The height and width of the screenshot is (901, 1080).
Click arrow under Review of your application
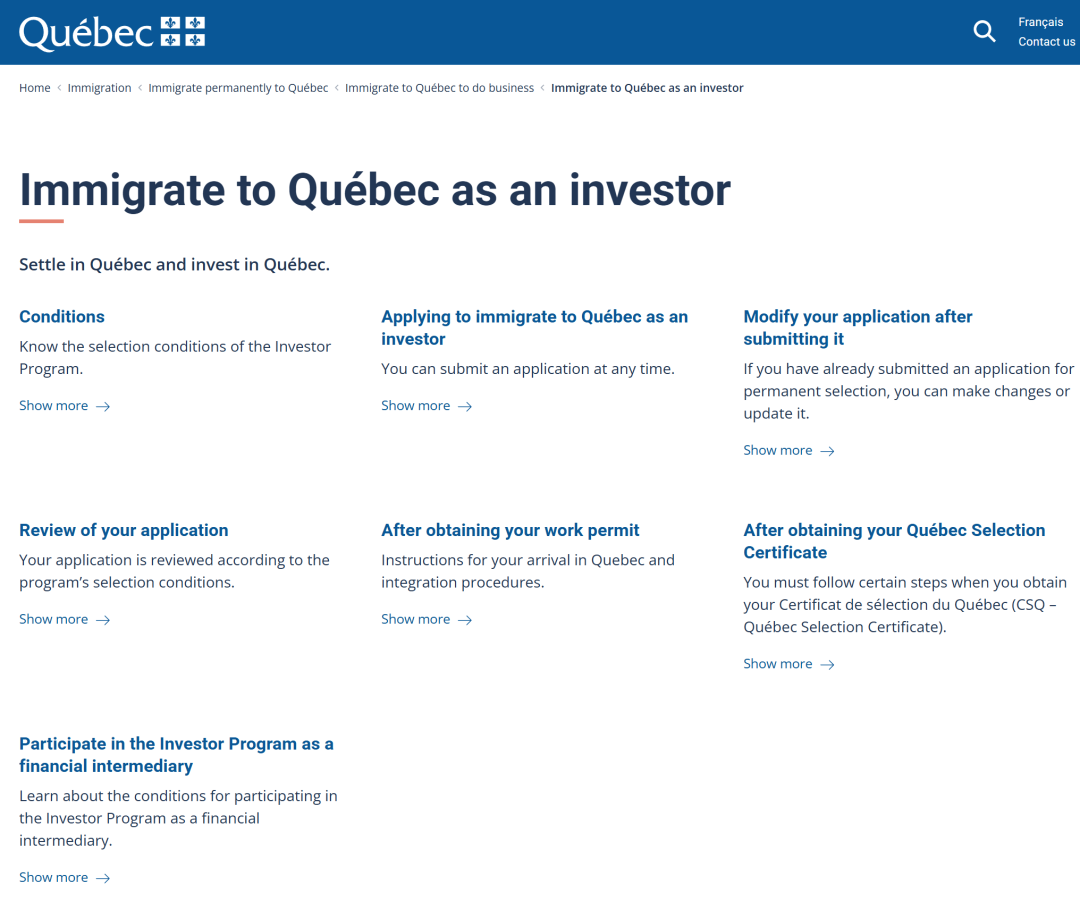coord(103,620)
